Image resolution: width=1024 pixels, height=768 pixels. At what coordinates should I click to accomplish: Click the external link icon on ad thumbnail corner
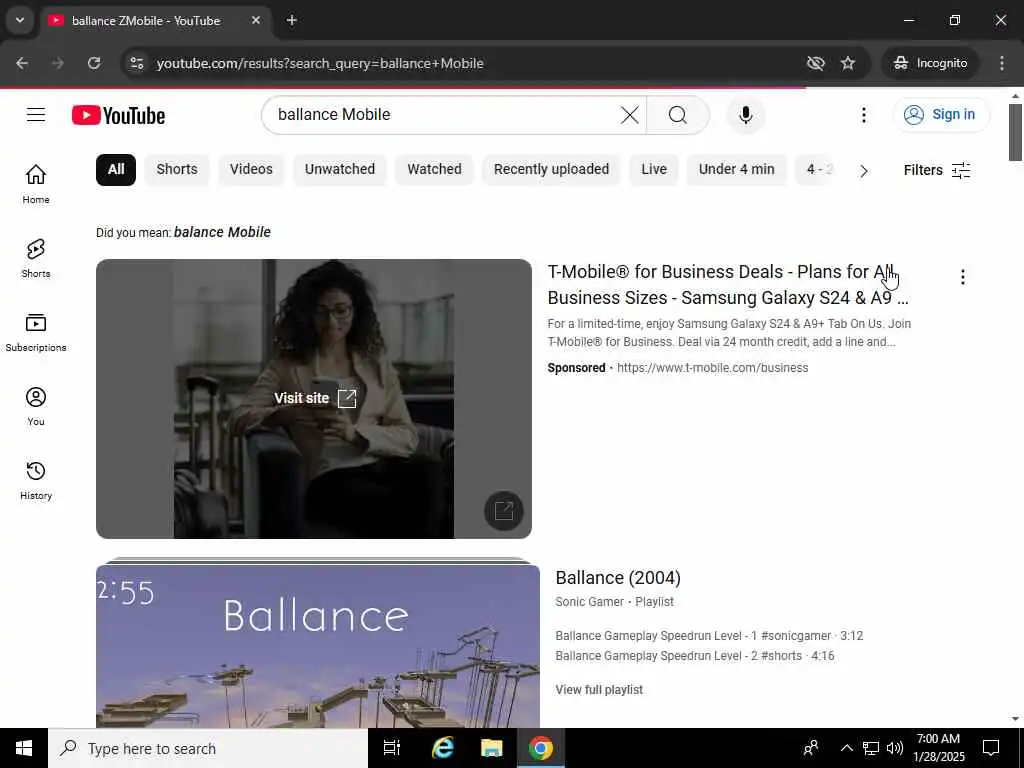(504, 511)
